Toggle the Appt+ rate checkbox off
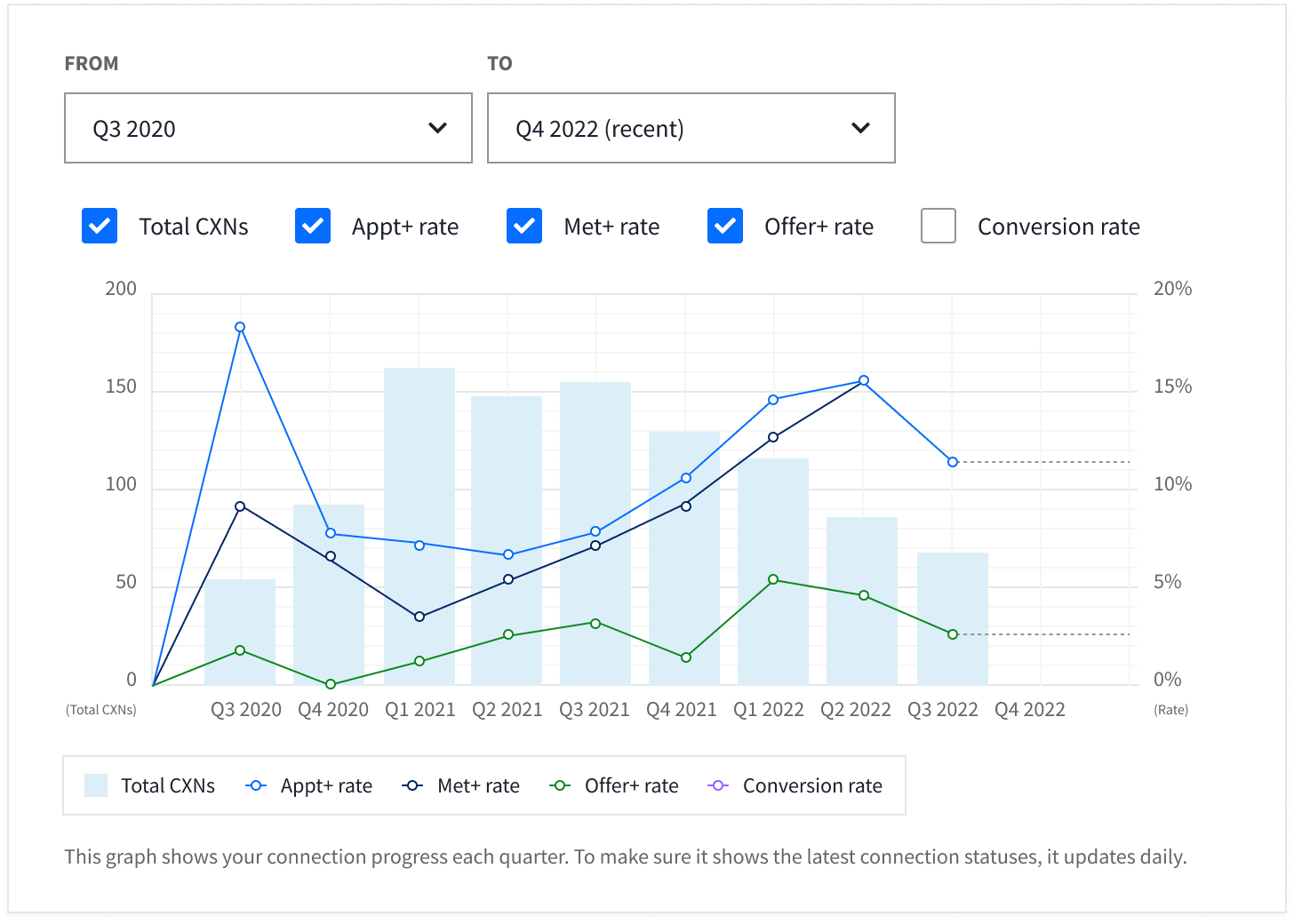 [x=312, y=226]
